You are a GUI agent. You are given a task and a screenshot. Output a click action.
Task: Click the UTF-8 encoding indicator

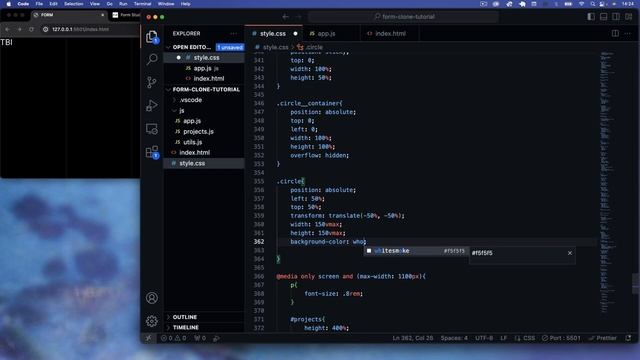click(x=484, y=338)
